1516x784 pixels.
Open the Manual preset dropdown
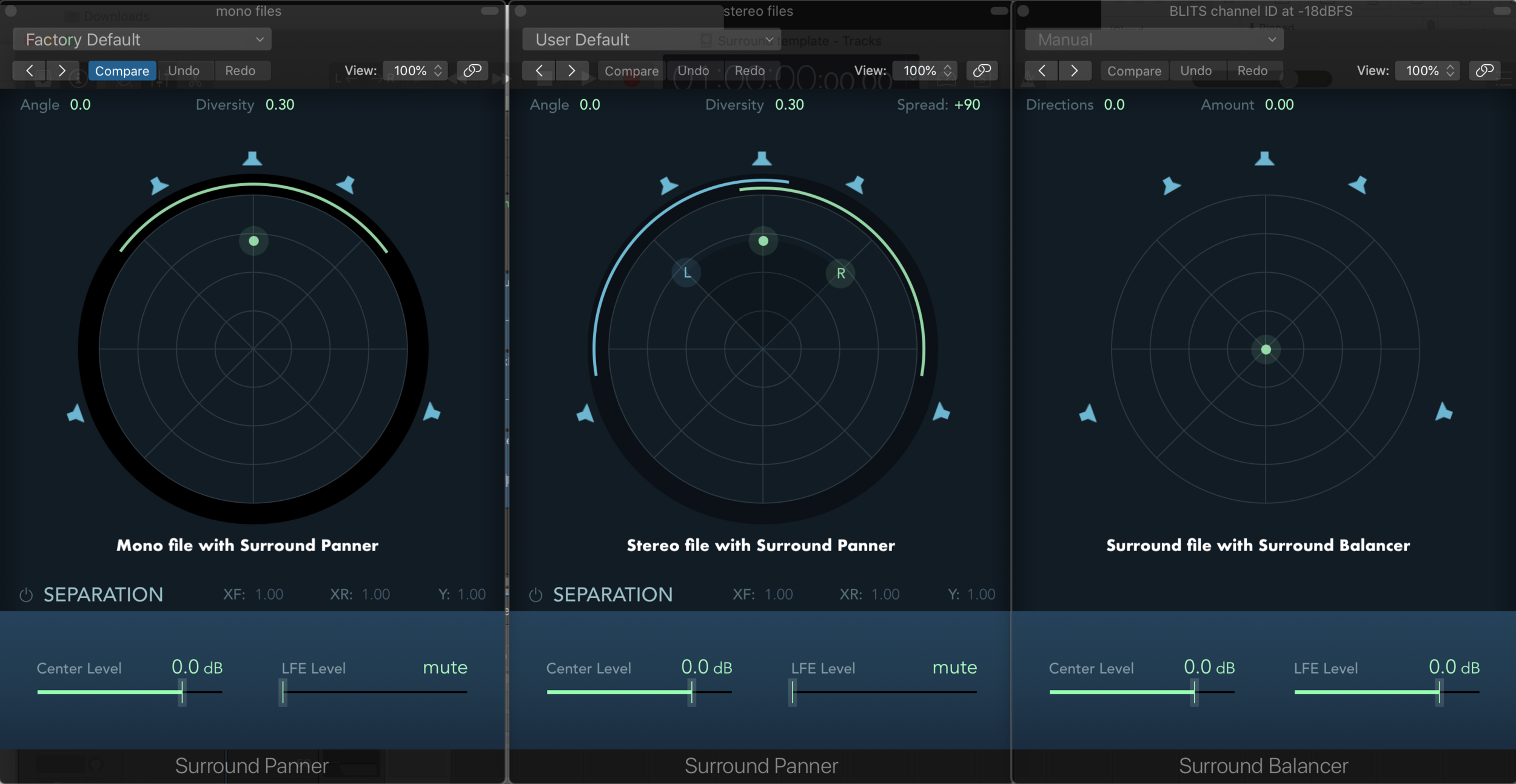[1154, 39]
